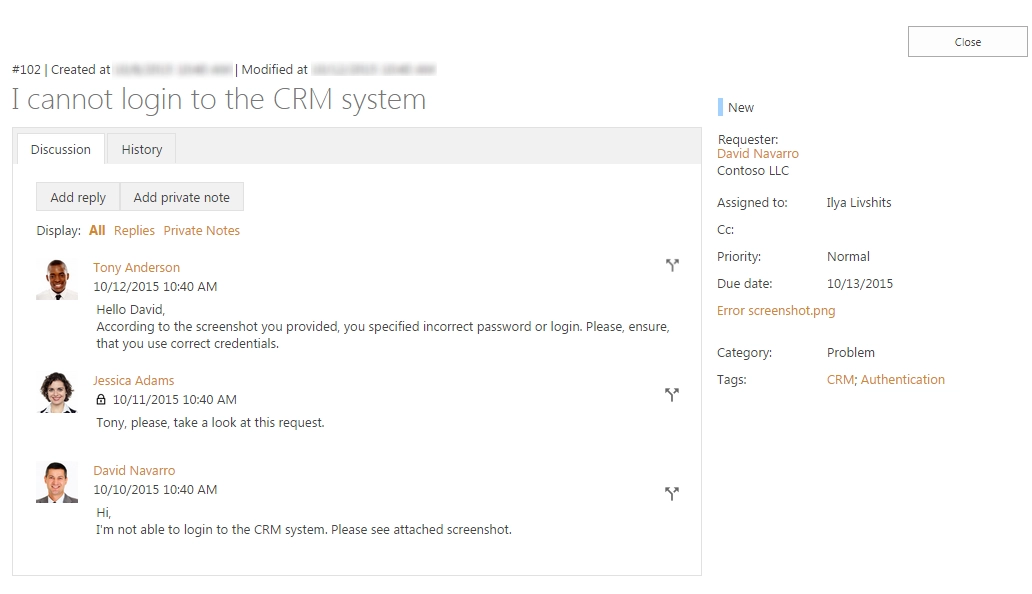Click split icon on David Navarro's message

tap(671, 493)
